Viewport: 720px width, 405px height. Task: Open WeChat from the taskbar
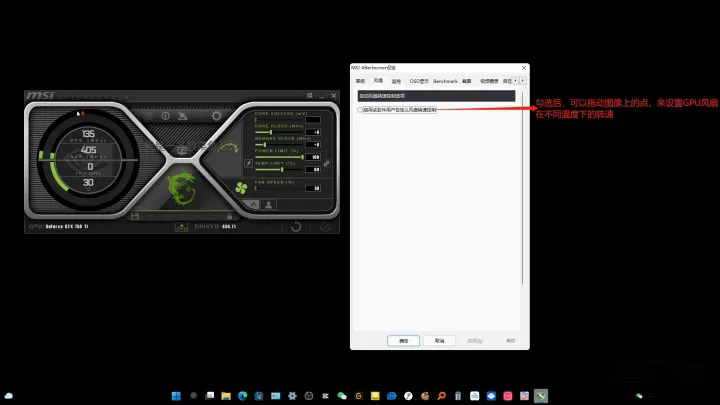point(342,396)
